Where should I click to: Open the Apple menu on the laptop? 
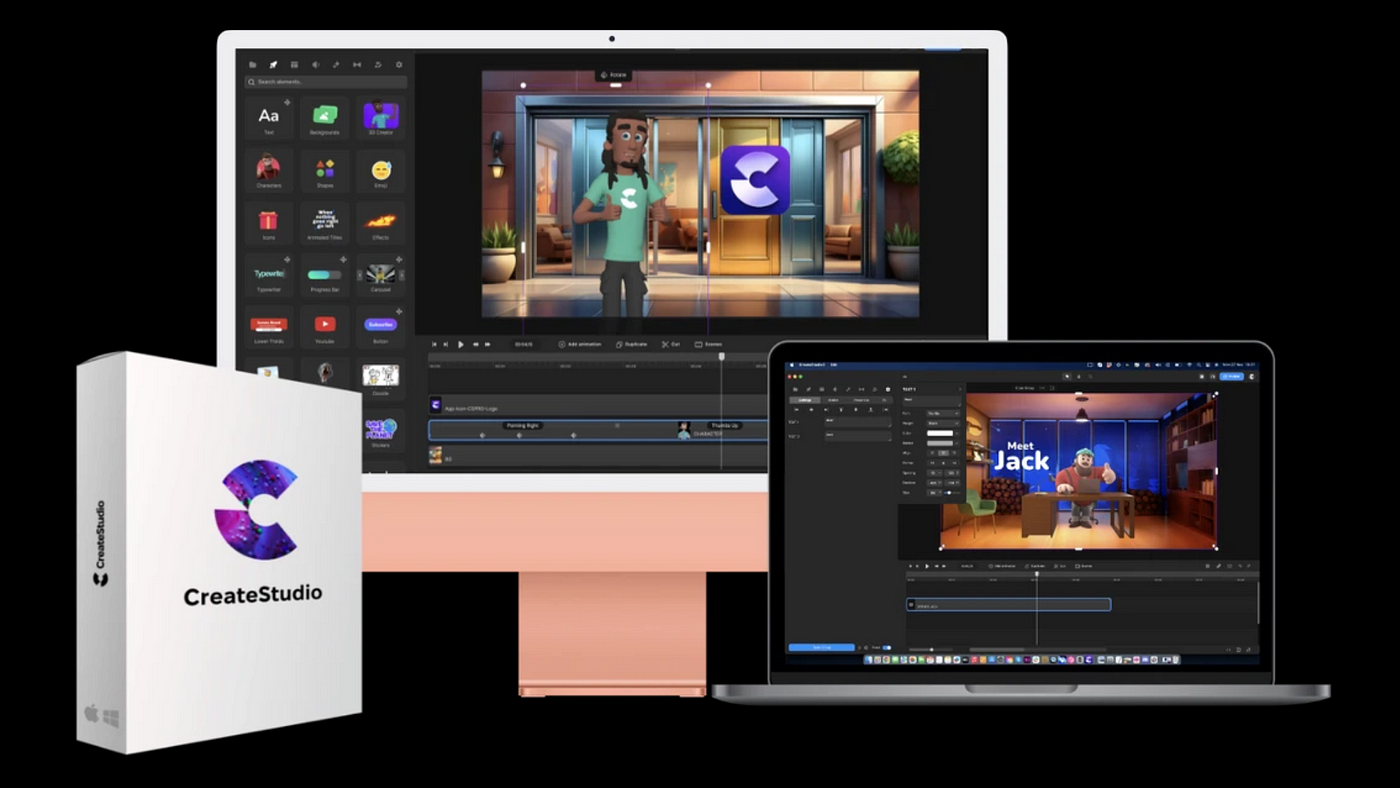click(x=791, y=364)
